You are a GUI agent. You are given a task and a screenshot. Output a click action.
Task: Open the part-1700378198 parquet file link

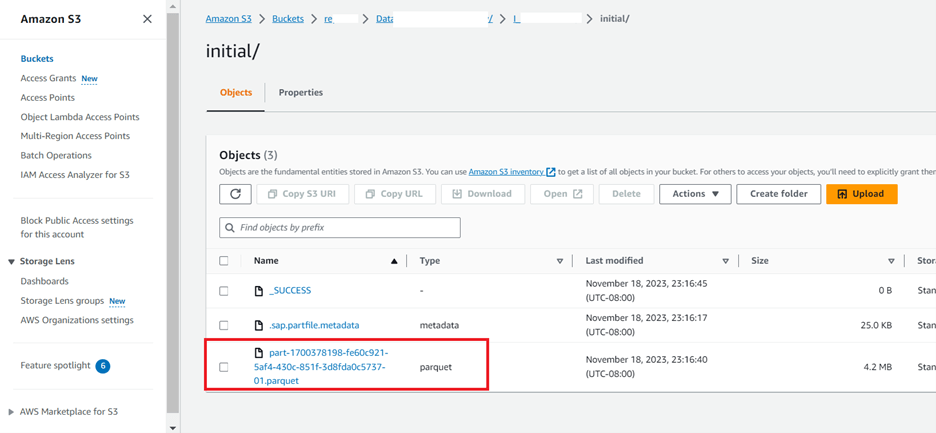(x=321, y=367)
